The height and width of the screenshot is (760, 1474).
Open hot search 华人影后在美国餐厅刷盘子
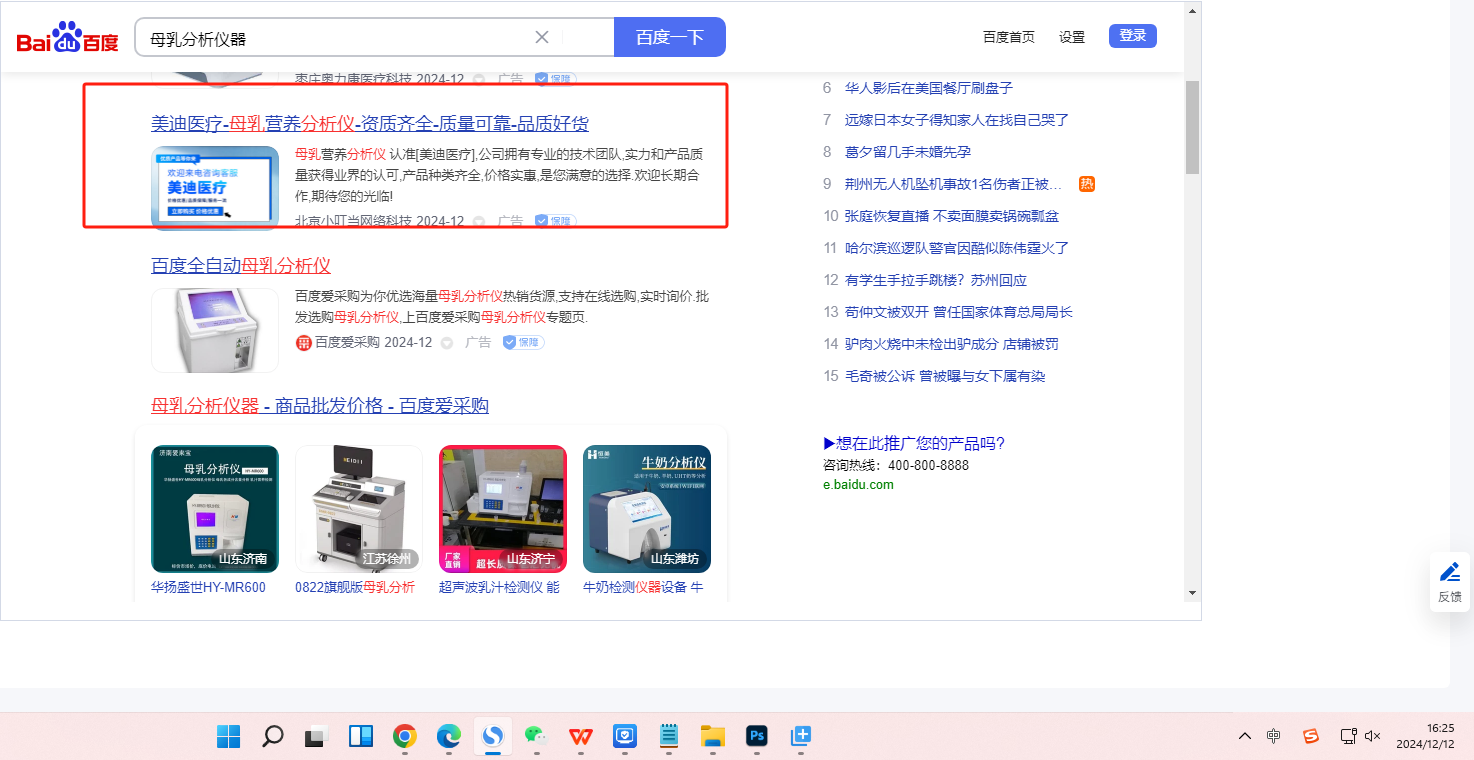click(929, 88)
